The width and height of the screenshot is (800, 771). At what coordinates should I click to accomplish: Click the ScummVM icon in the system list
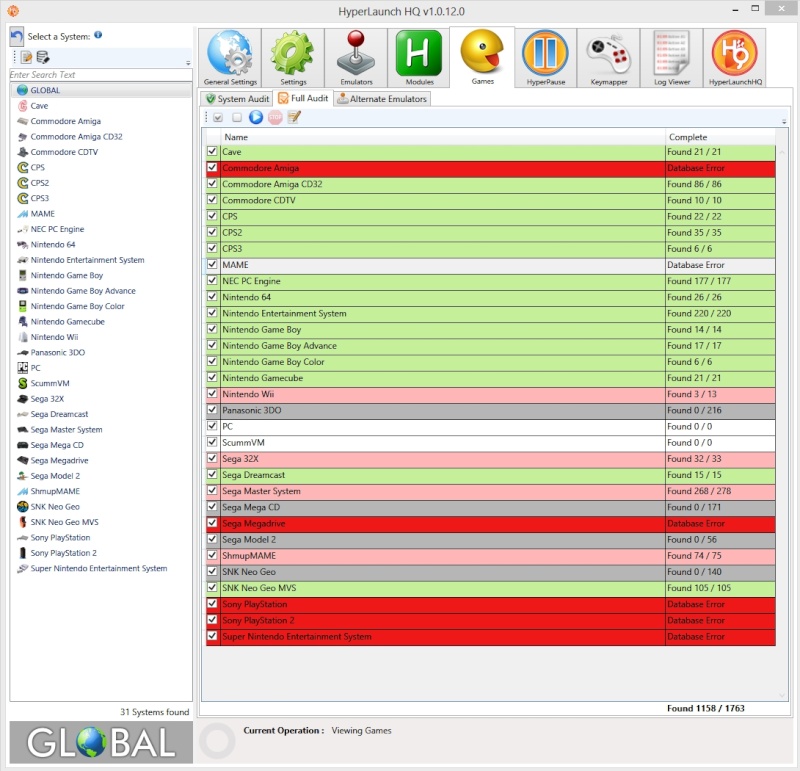pyautogui.click(x=22, y=383)
